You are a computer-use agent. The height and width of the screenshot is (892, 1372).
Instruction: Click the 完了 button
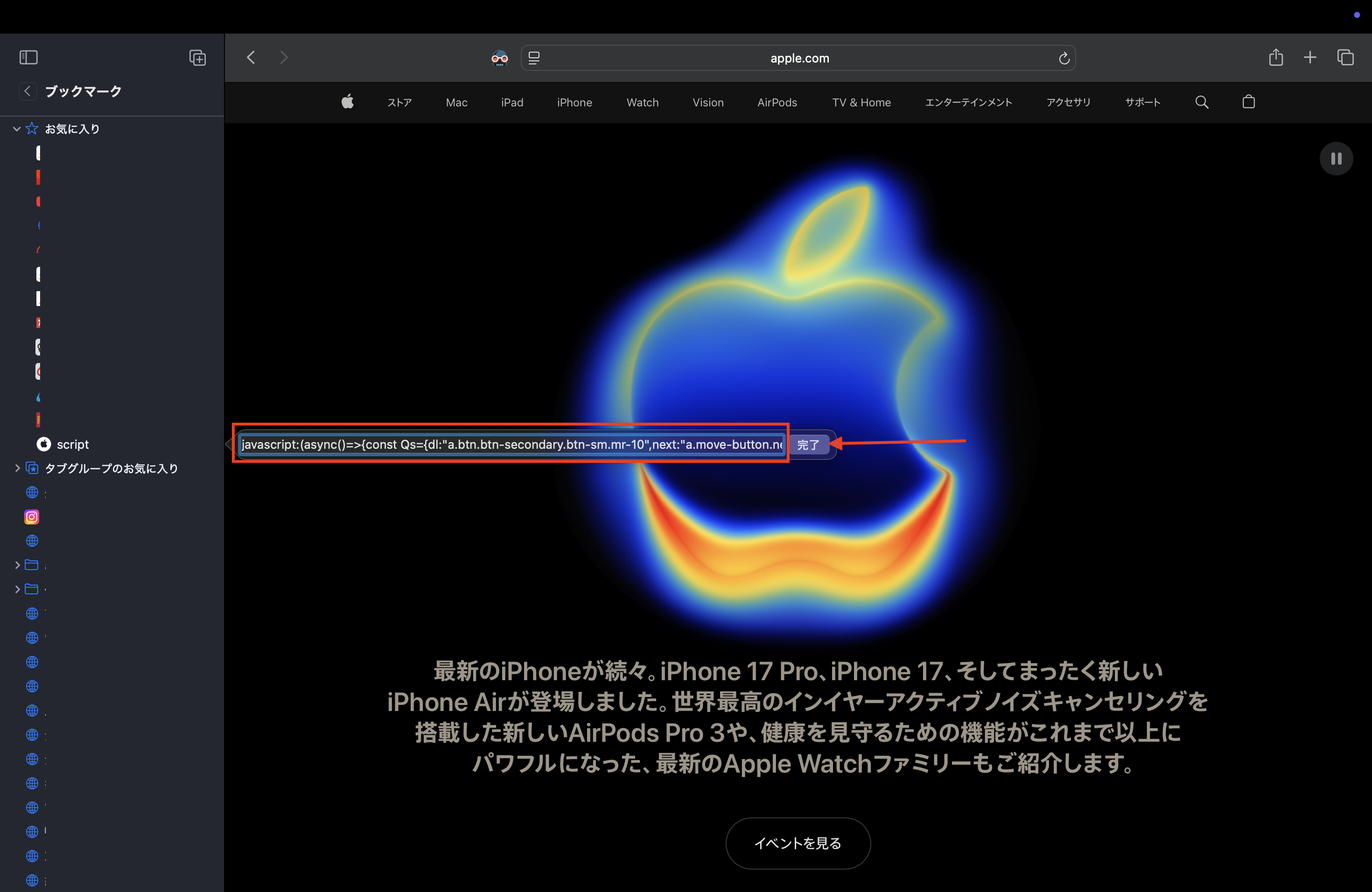808,445
